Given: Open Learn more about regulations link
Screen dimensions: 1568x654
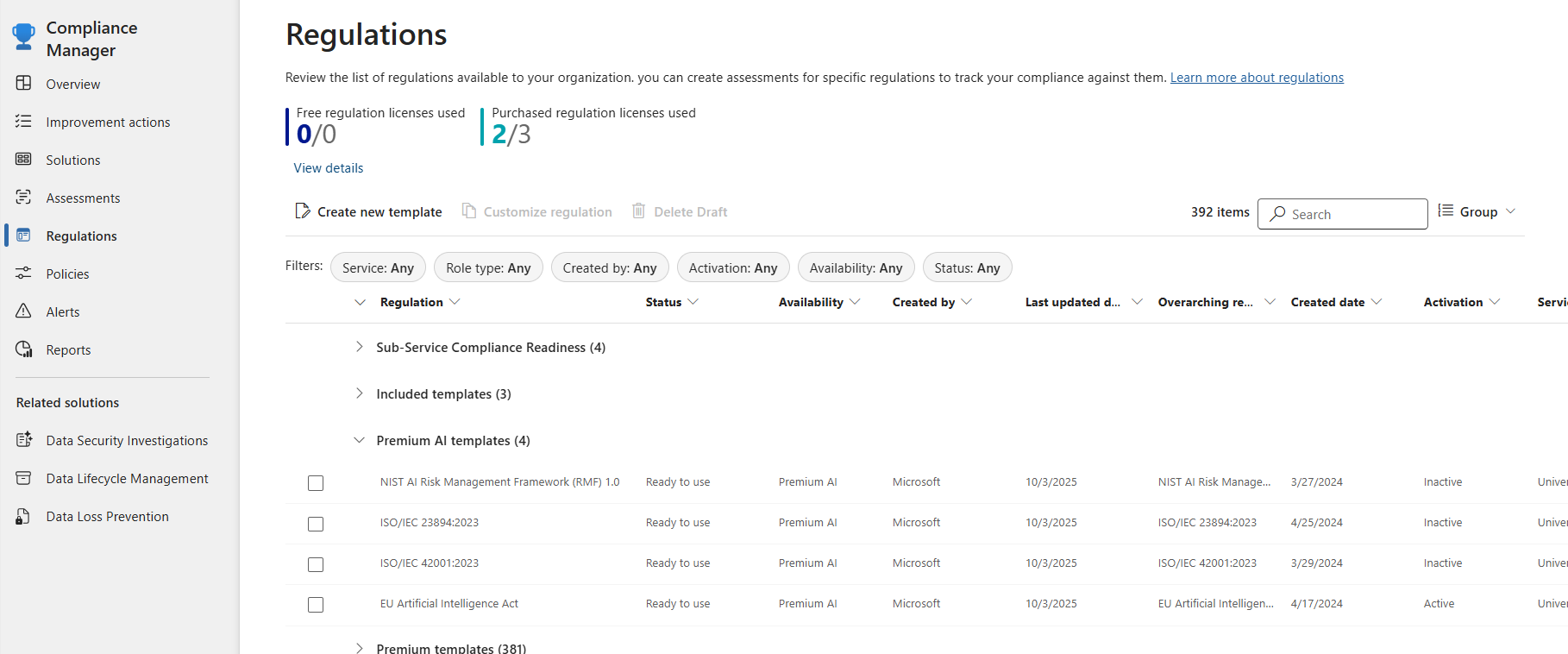Looking at the screenshot, I should tap(1257, 77).
